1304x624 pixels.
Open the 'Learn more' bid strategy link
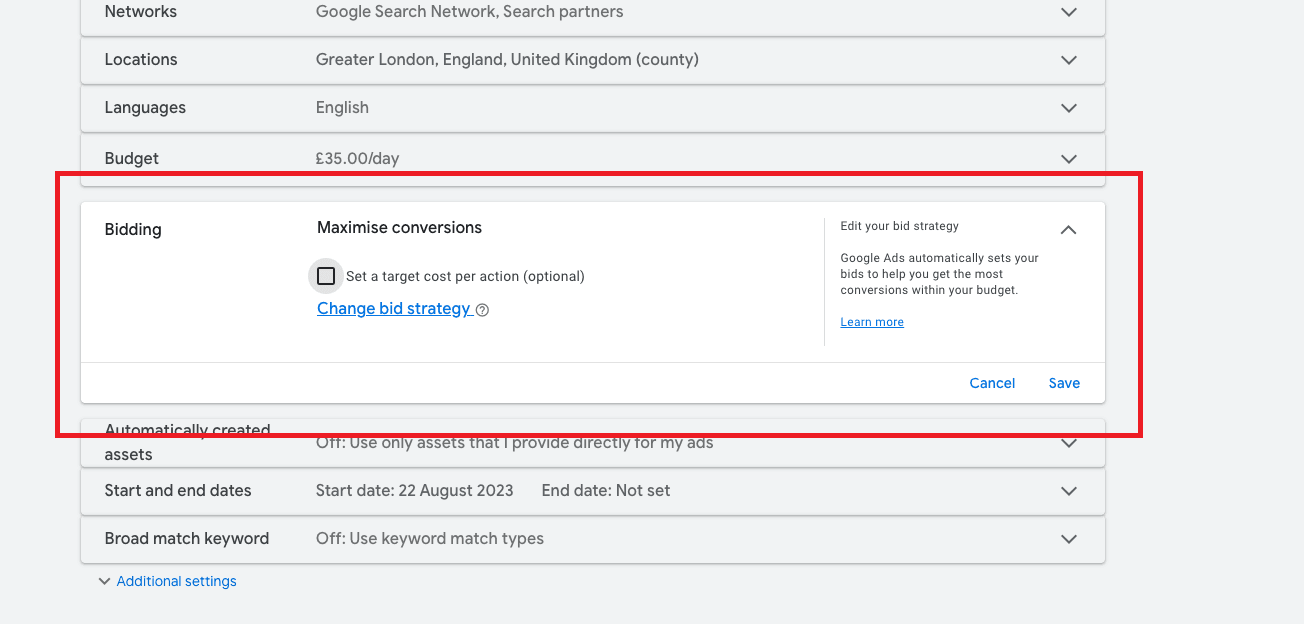871,322
